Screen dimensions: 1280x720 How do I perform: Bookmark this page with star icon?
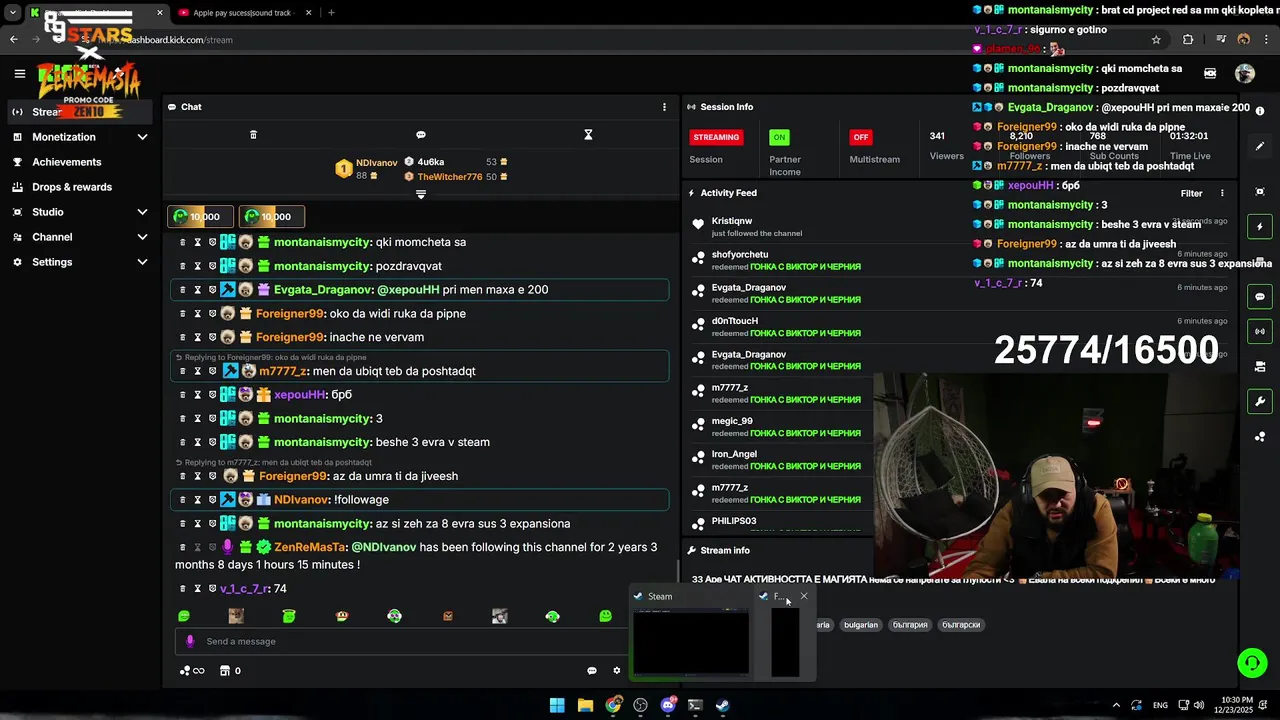[1156, 40]
